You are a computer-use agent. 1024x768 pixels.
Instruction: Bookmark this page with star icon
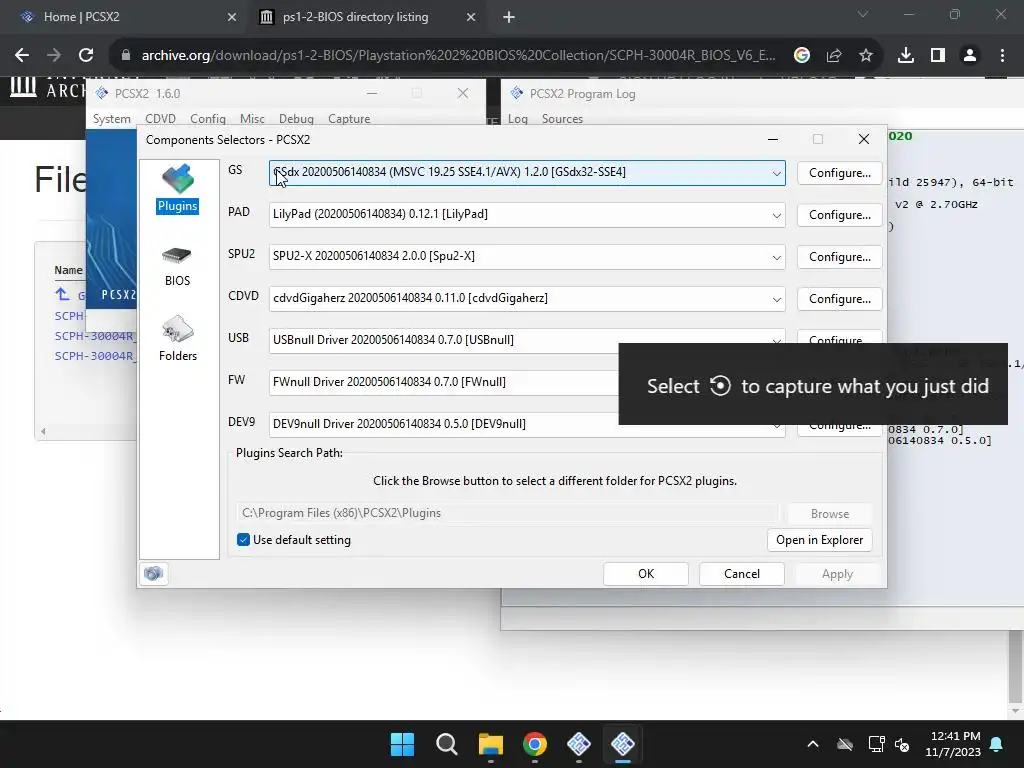[866, 56]
